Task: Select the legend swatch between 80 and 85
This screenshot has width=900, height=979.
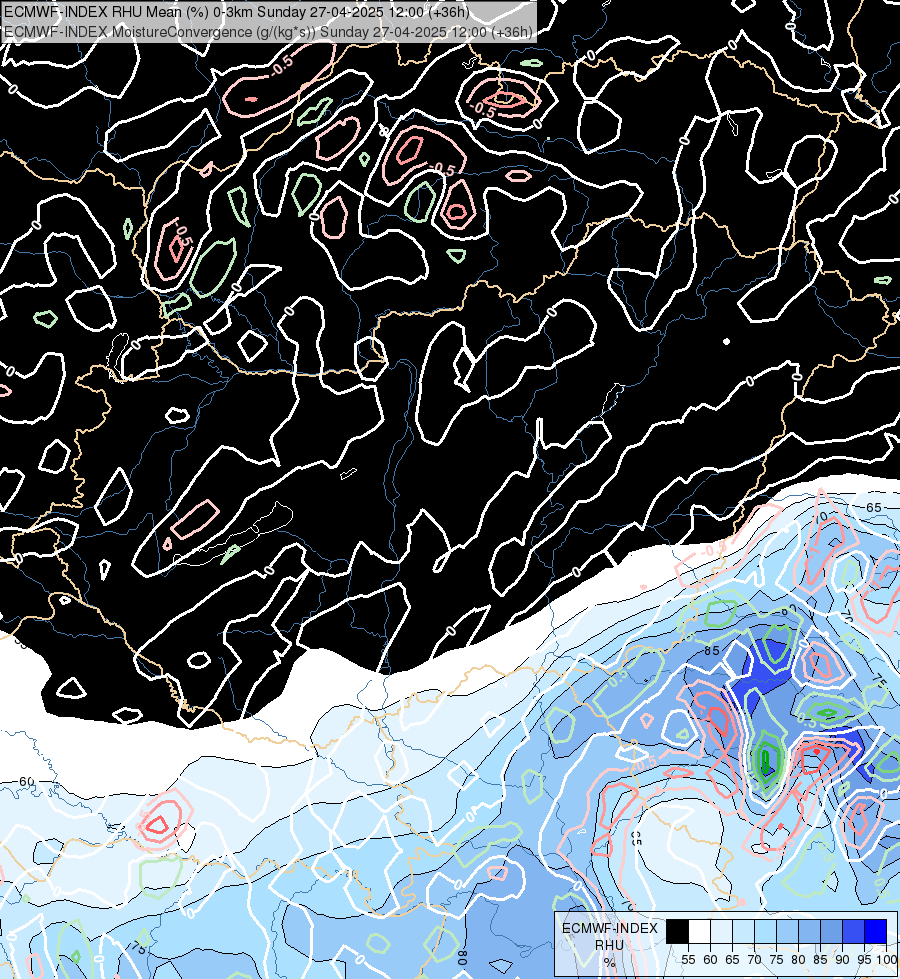Action: pyautogui.click(x=809, y=931)
